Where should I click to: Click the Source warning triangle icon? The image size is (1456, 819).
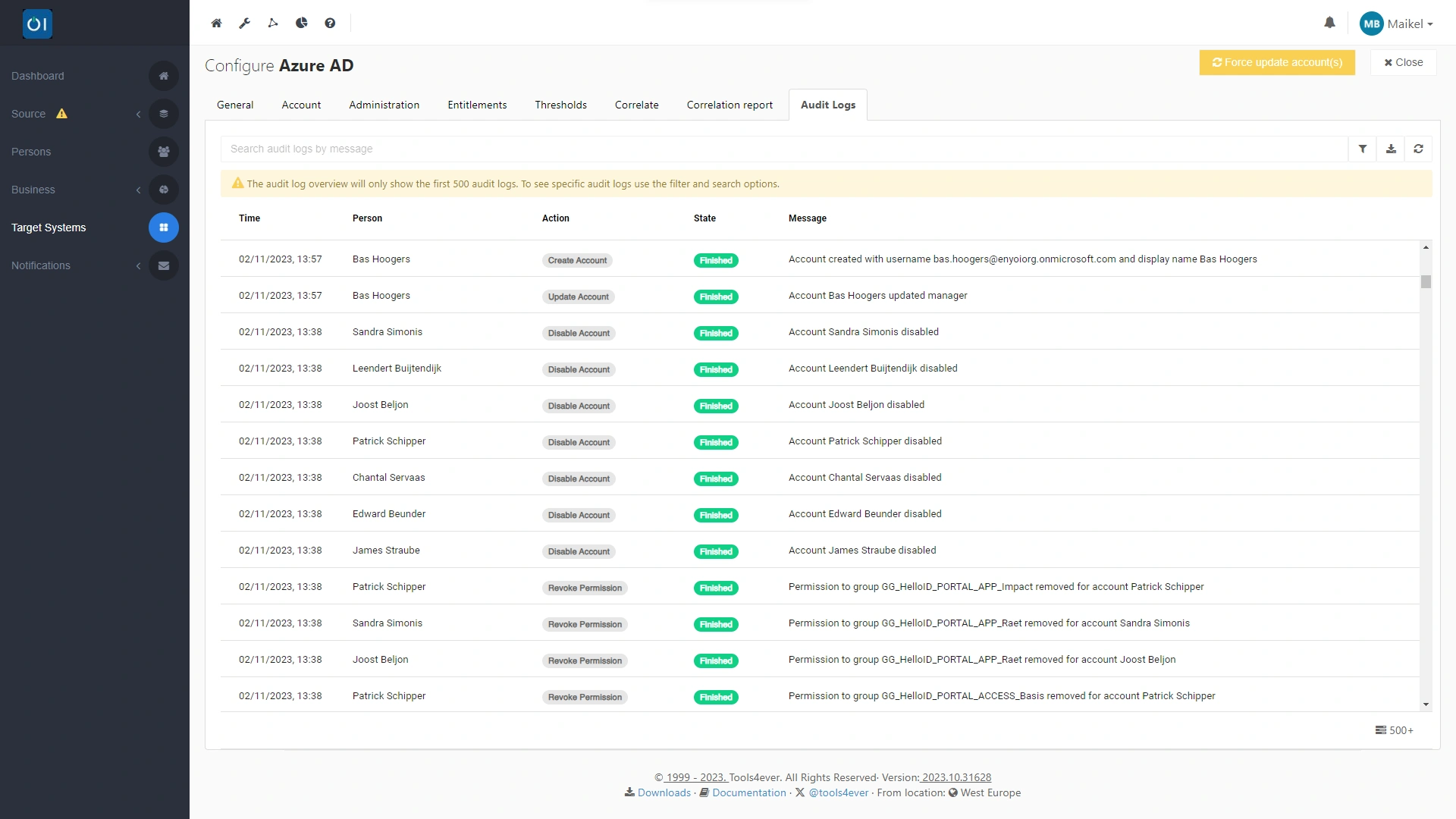62,114
